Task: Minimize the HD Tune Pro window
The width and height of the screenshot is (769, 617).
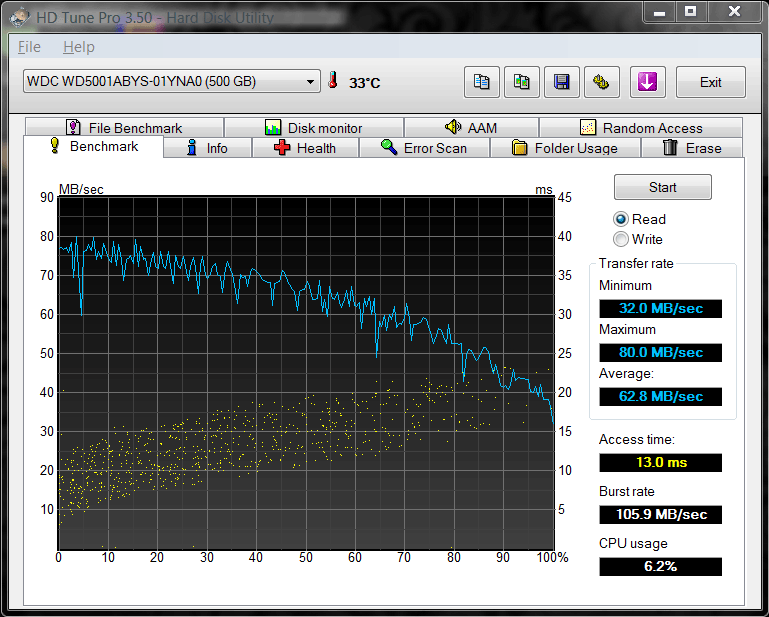Action: [659, 12]
